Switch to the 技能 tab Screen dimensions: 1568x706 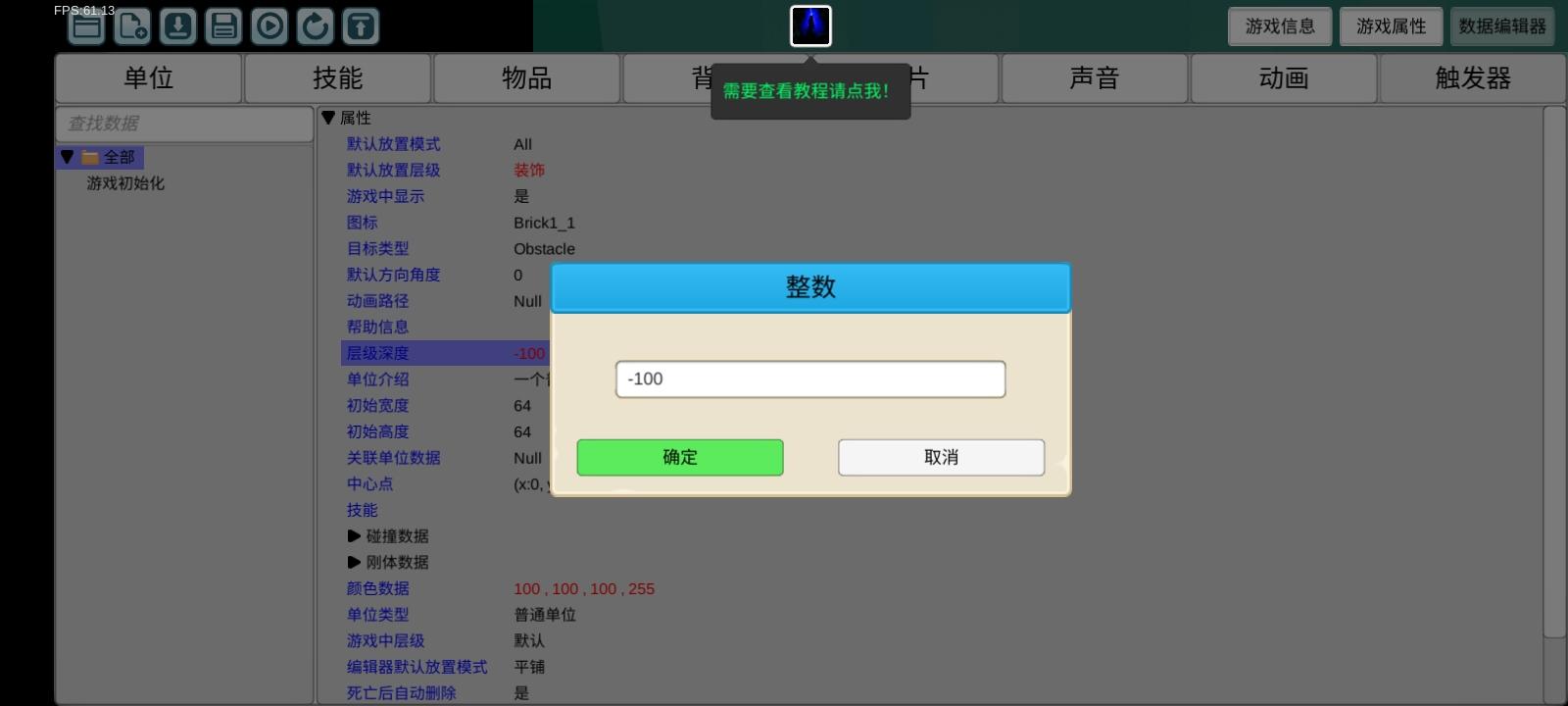coord(337,78)
